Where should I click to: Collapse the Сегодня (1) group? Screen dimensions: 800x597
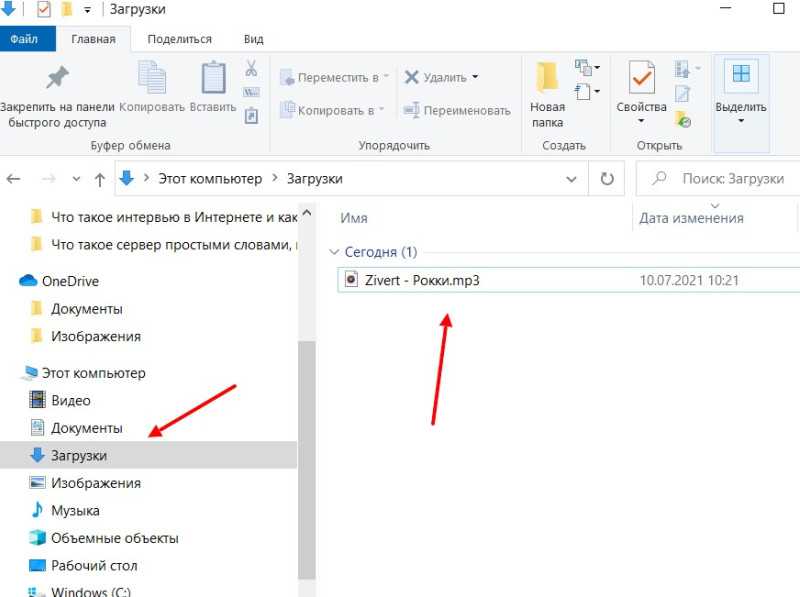(334, 252)
